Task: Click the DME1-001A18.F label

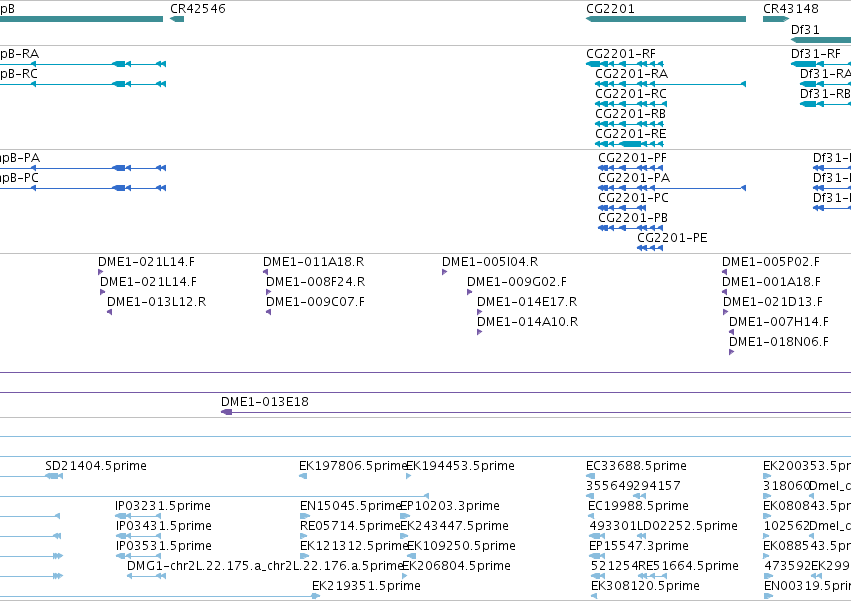Action: point(771,282)
